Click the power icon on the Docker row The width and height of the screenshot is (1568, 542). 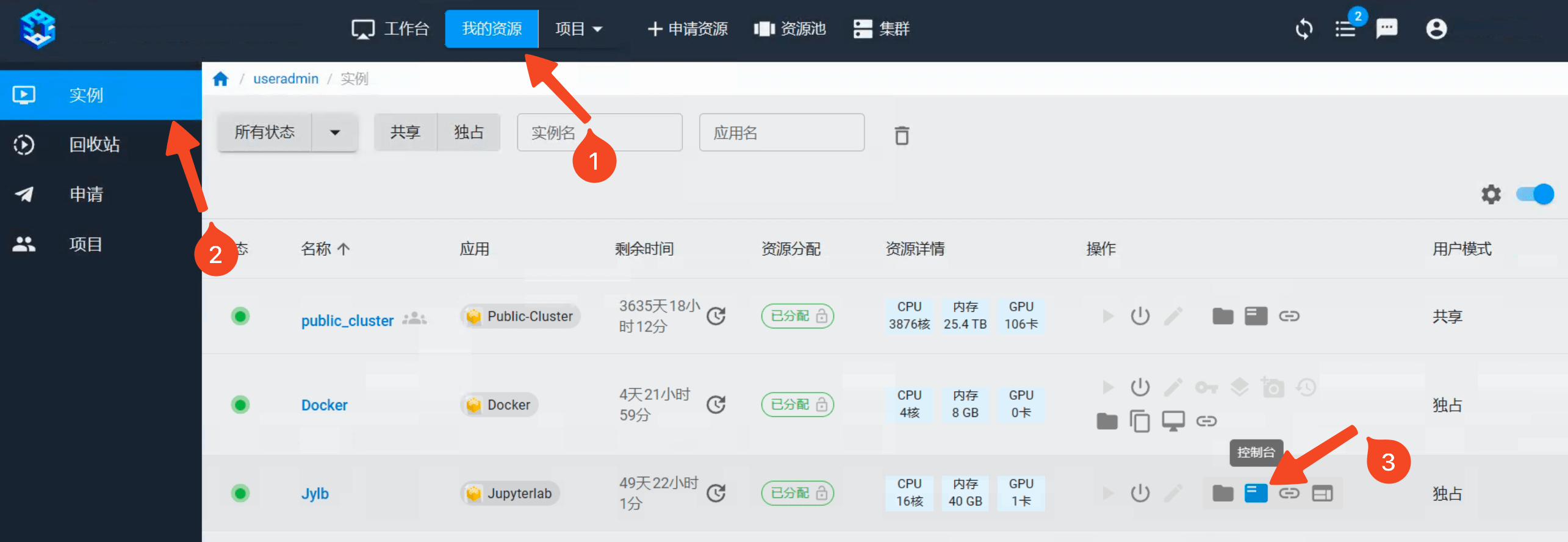[x=1140, y=387]
